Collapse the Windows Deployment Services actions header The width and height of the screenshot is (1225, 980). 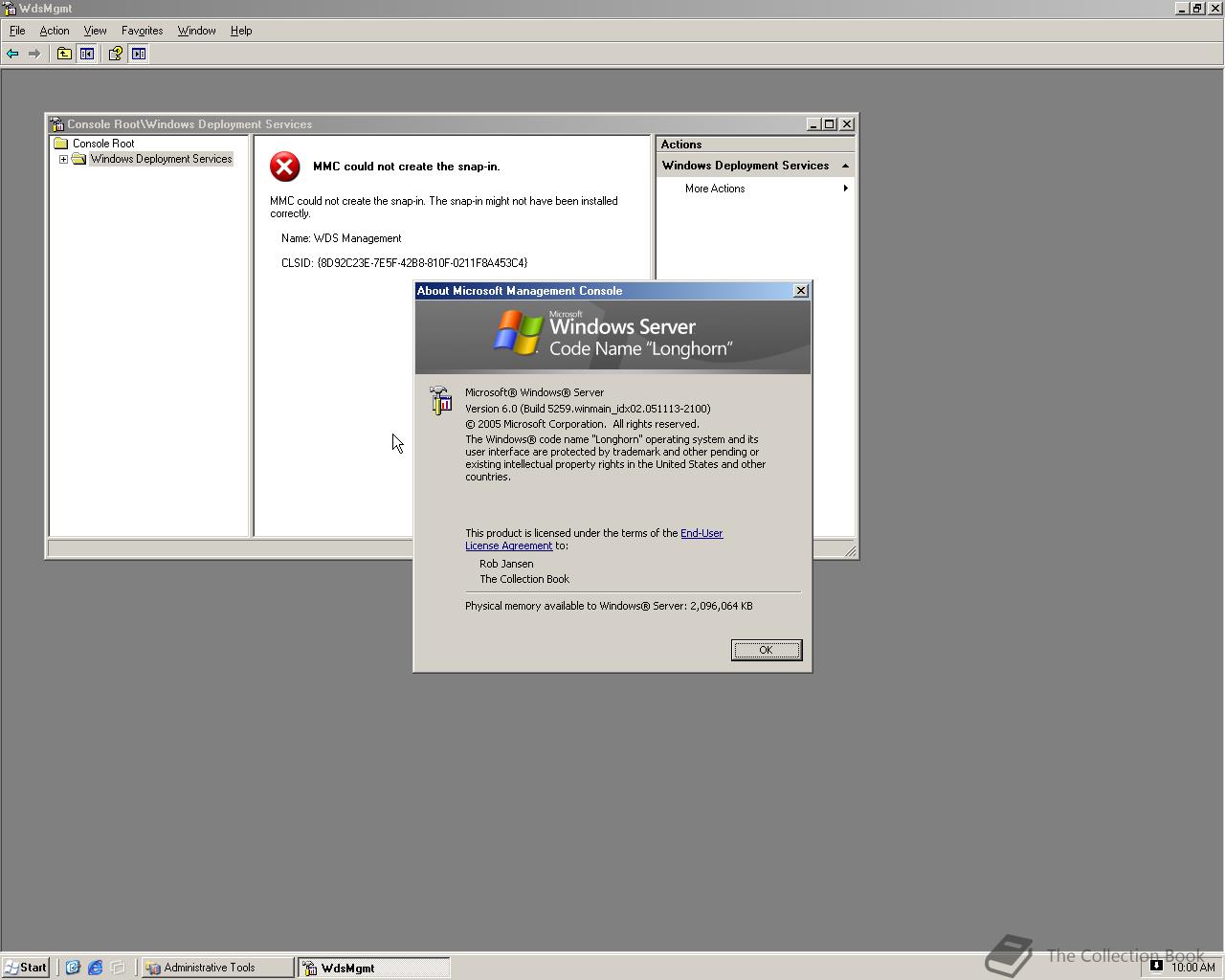click(x=845, y=166)
